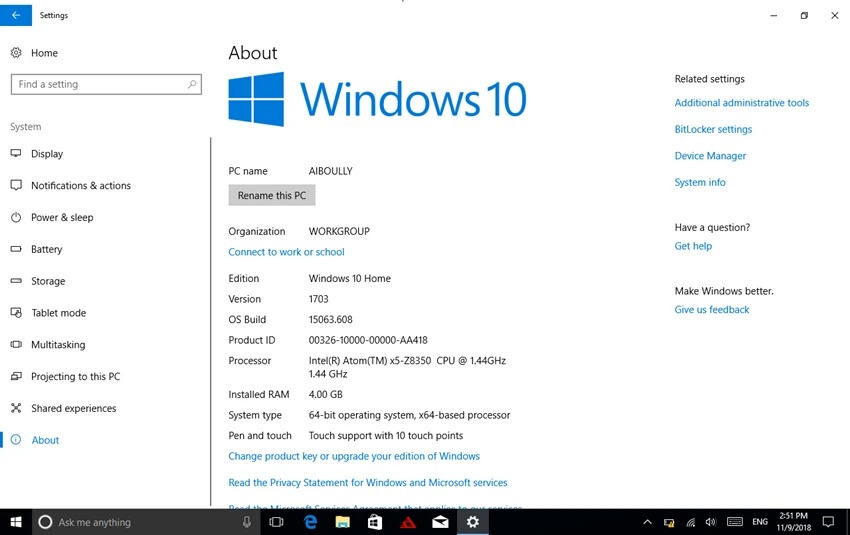Select OS Build value 15063.608
This screenshot has width=850, height=535.
(330, 319)
